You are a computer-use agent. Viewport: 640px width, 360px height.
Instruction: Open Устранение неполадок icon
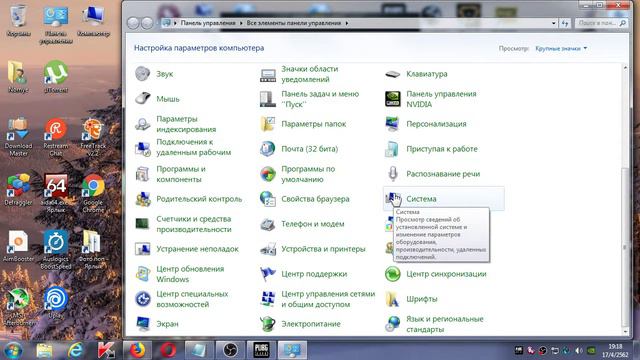pyautogui.click(x=142, y=249)
